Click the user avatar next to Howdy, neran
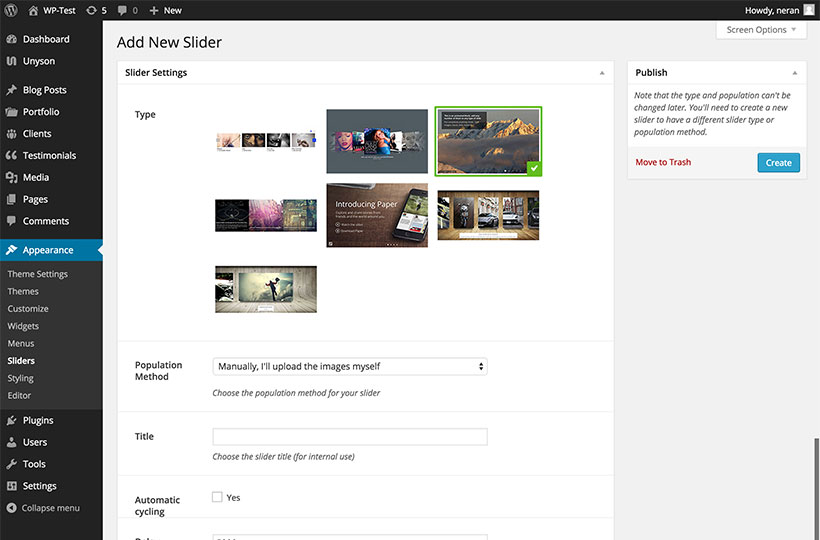The width and height of the screenshot is (820, 540). tap(808, 10)
